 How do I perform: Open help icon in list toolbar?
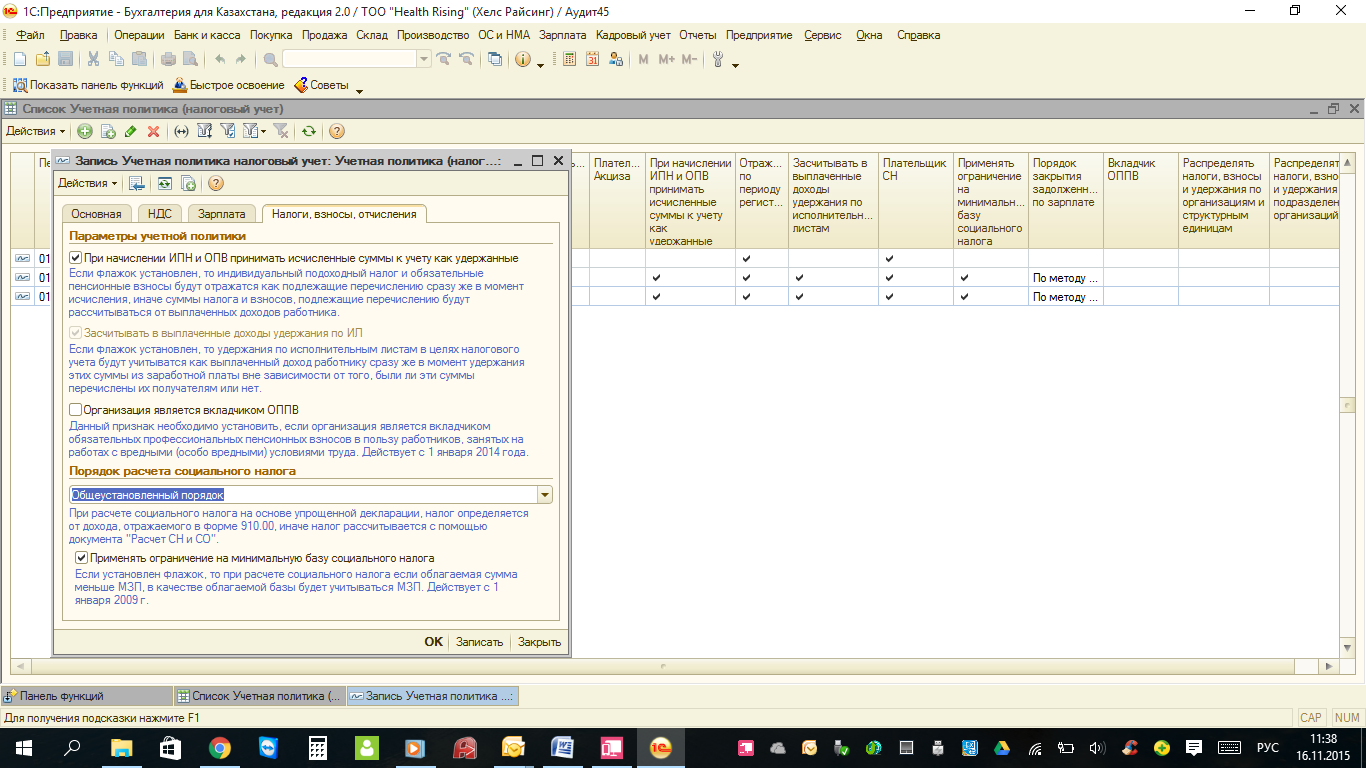tap(337, 131)
